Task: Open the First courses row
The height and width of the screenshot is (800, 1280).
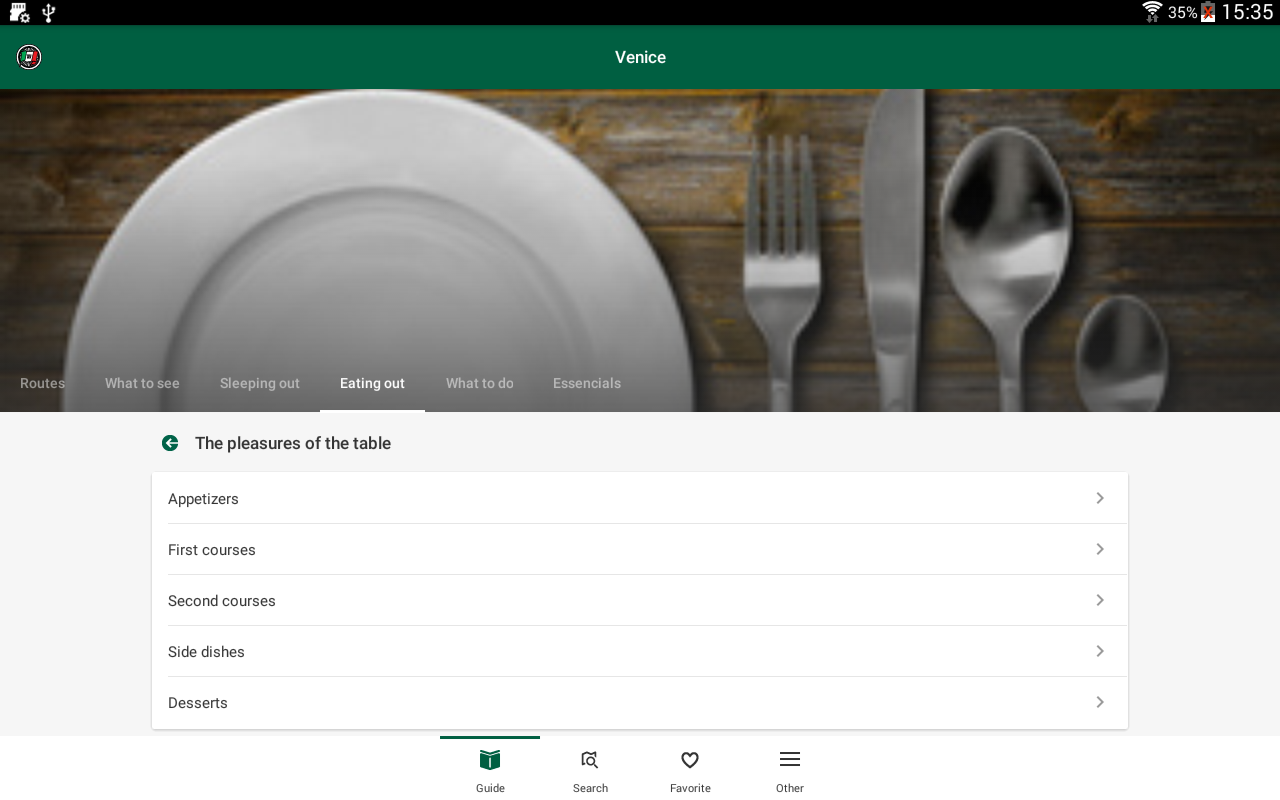Action: coord(640,549)
